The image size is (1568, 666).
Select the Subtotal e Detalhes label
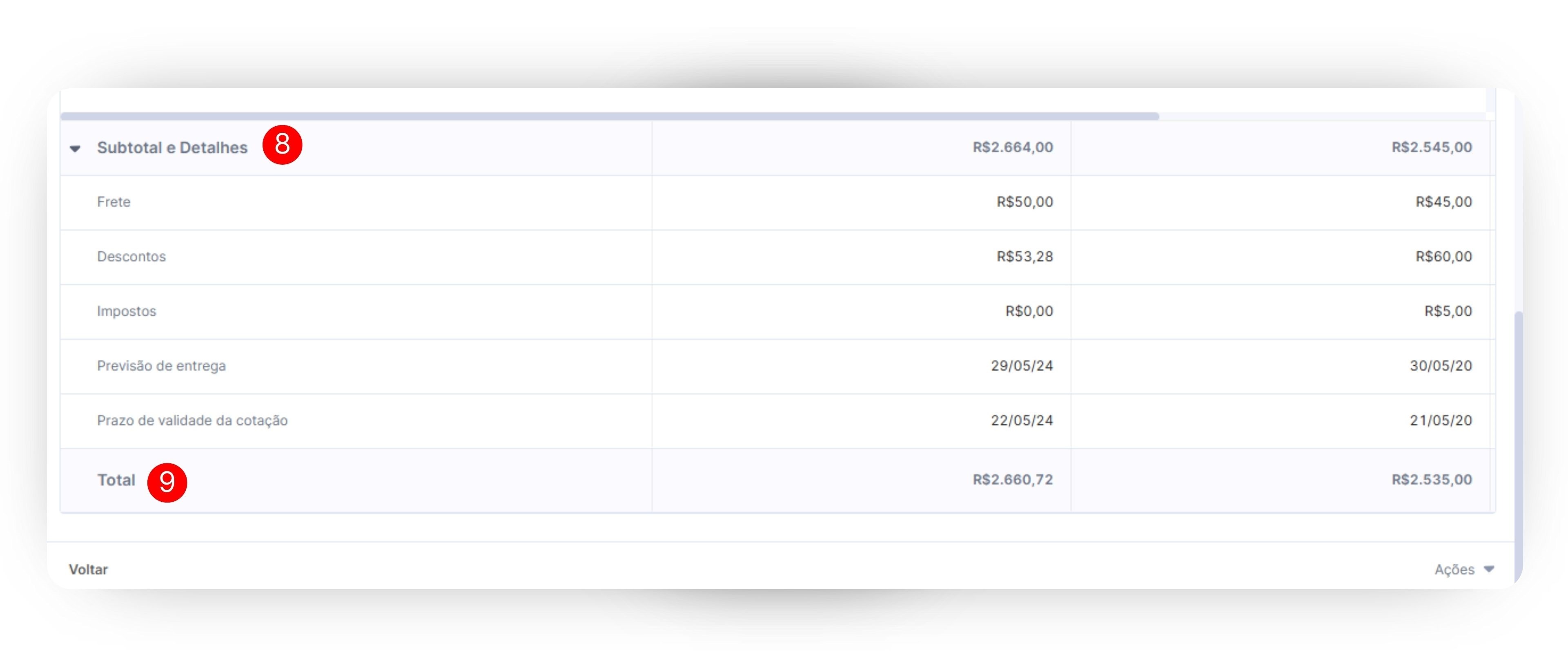click(x=172, y=148)
